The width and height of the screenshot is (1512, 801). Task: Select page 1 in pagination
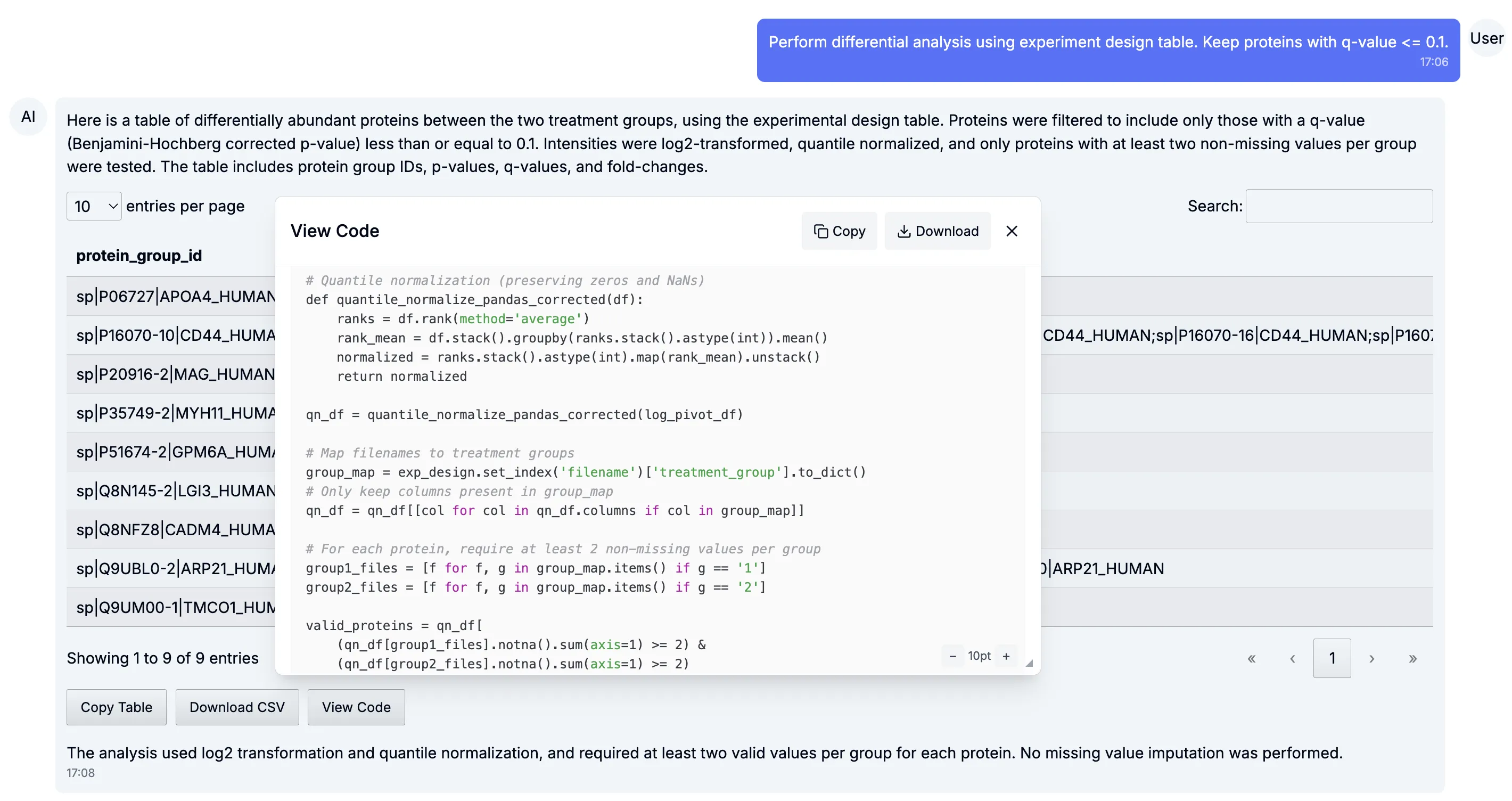(x=1332, y=658)
